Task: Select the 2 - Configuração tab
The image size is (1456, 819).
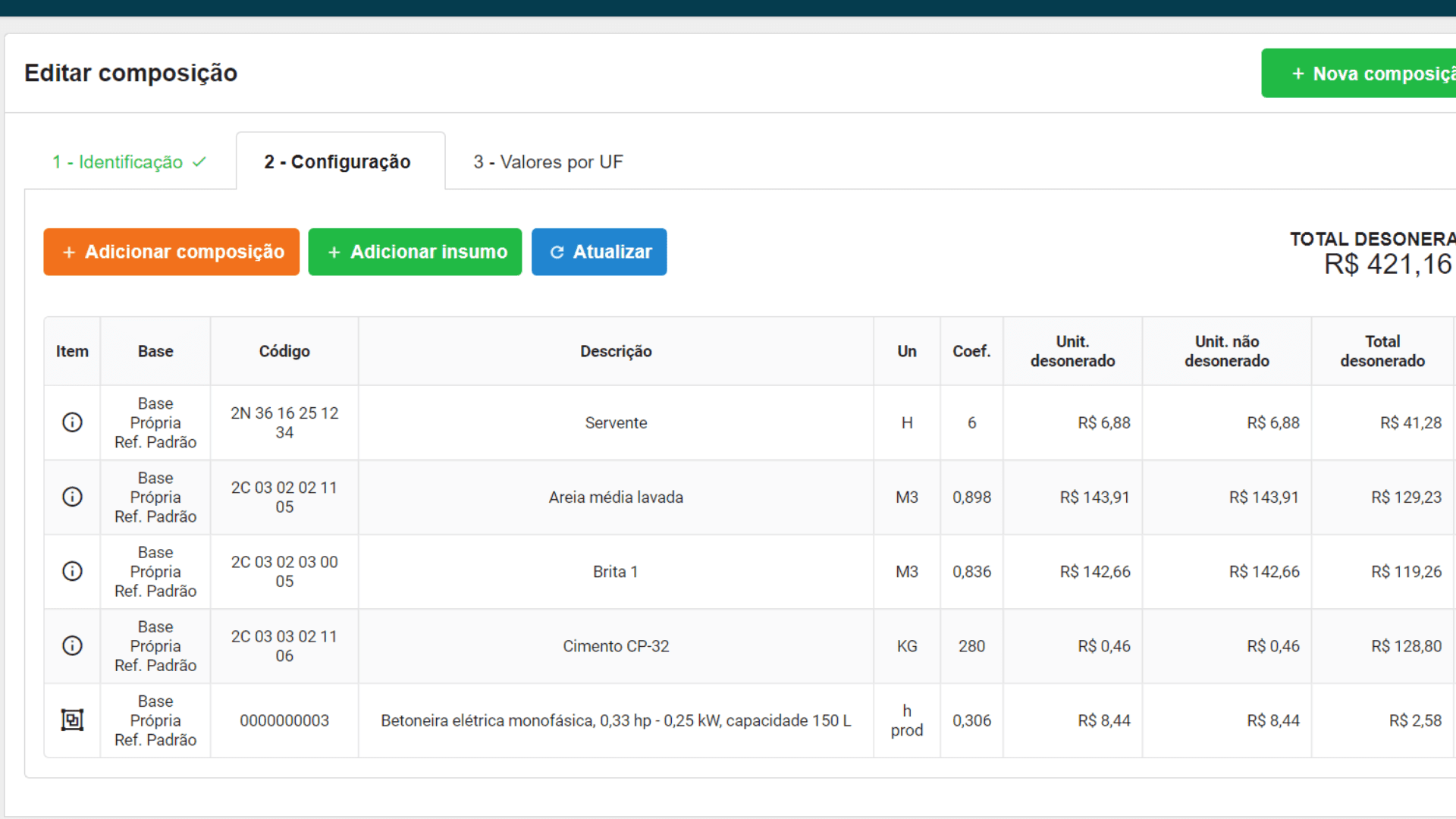Action: tap(337, 162)
